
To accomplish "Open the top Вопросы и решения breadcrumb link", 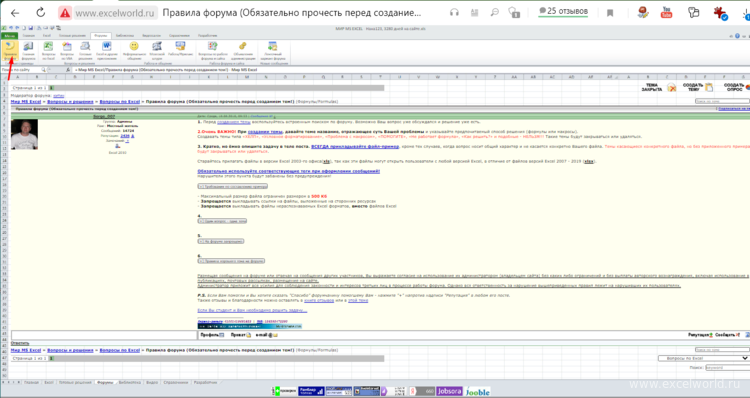I will tap(70, 102).
